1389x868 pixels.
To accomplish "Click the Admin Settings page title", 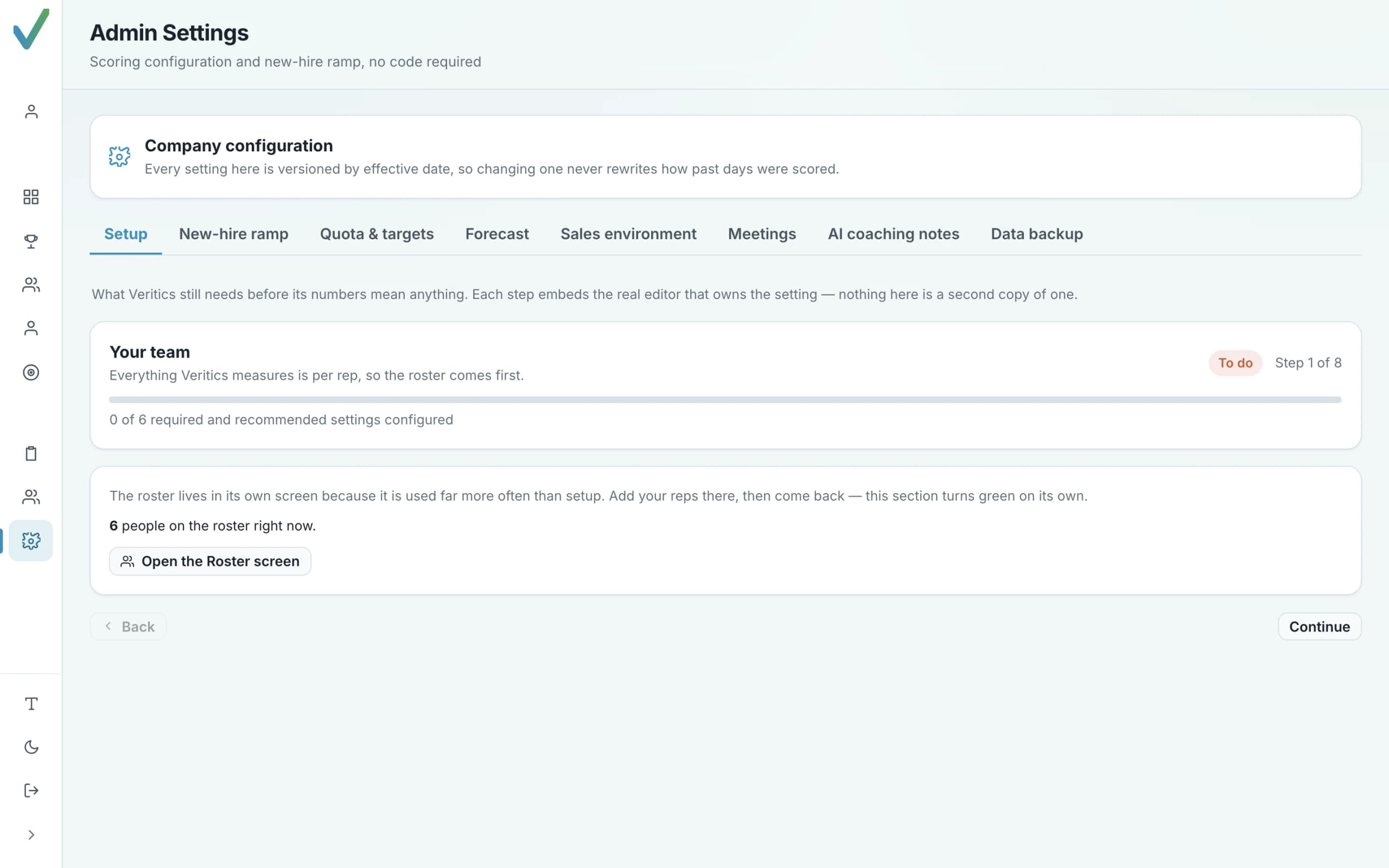I will point(169,33).
